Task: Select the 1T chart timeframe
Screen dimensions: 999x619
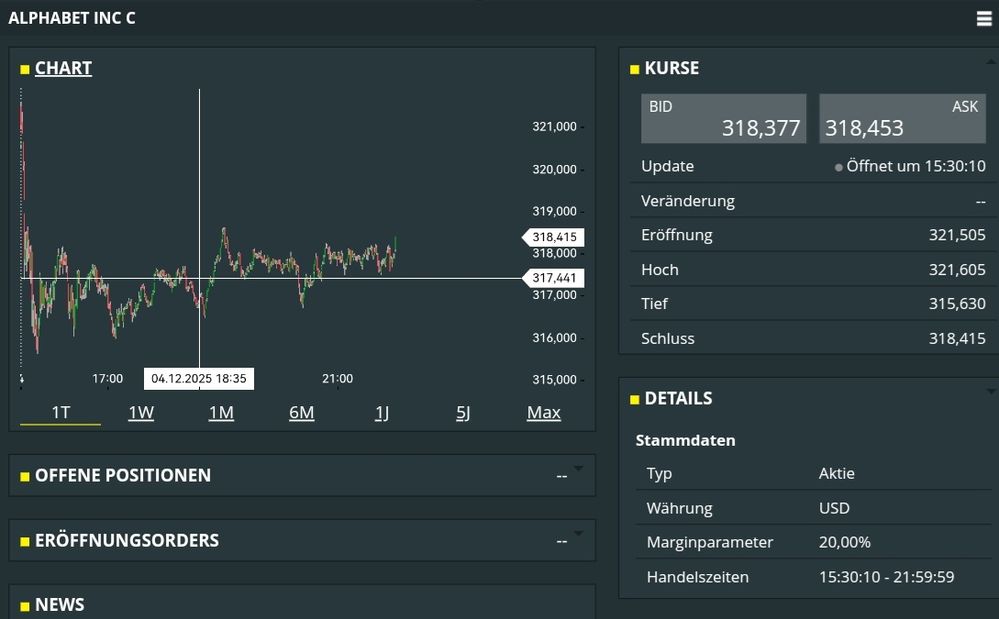Action: click(x=61, y=413)
